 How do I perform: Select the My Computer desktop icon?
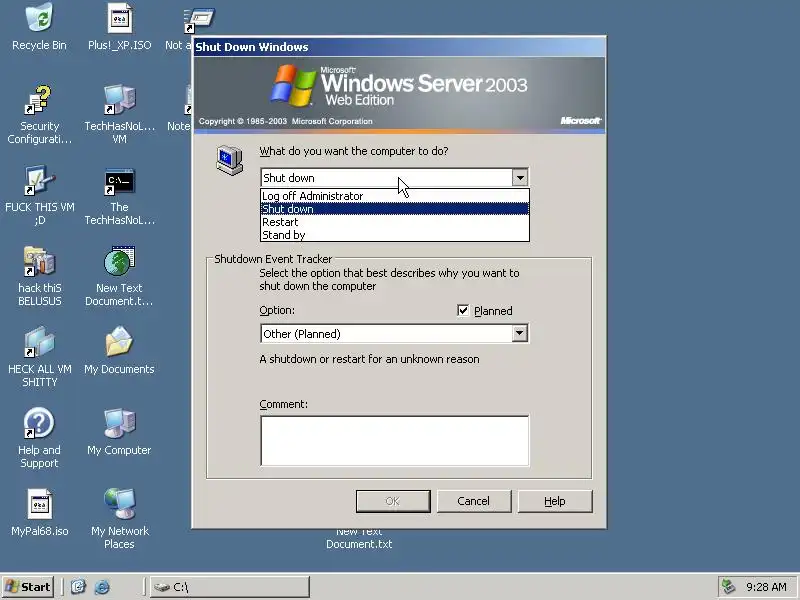click(x=119, y=423)
